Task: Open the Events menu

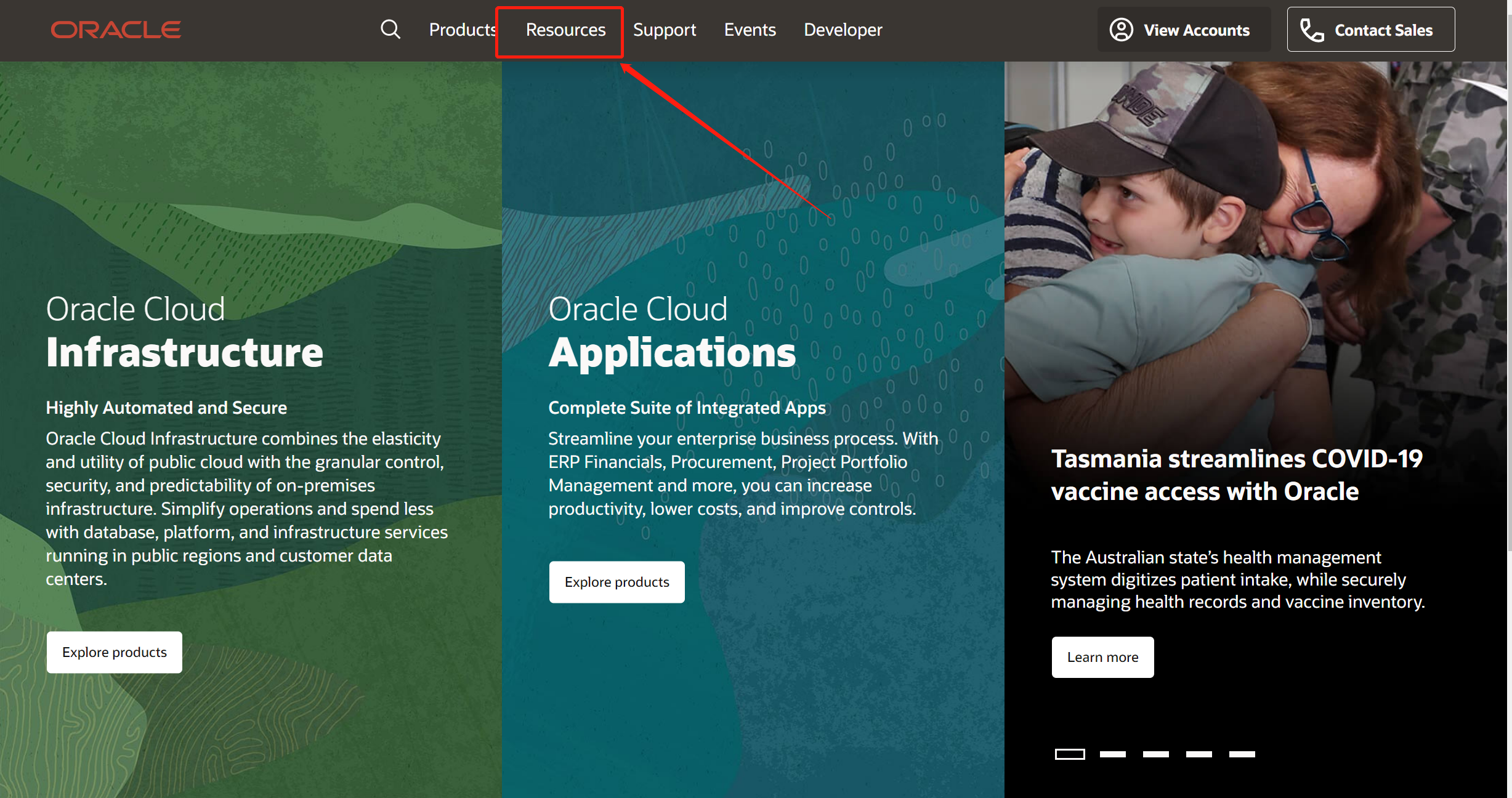Action: (x=750, y=30)
